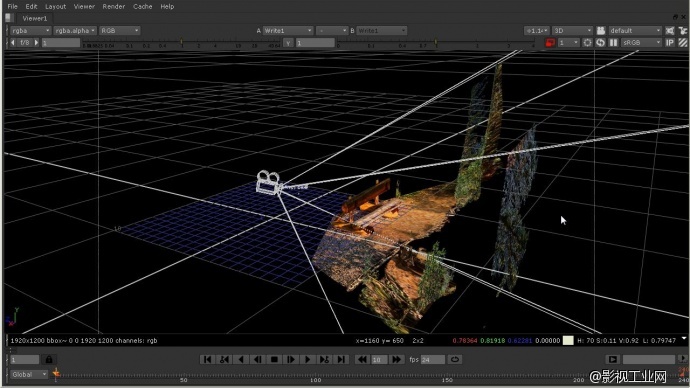The width and height of the screenshot is (690, 388).
Task: Open the rgba channel set dropdown
Action: click(x=30, y=31)
